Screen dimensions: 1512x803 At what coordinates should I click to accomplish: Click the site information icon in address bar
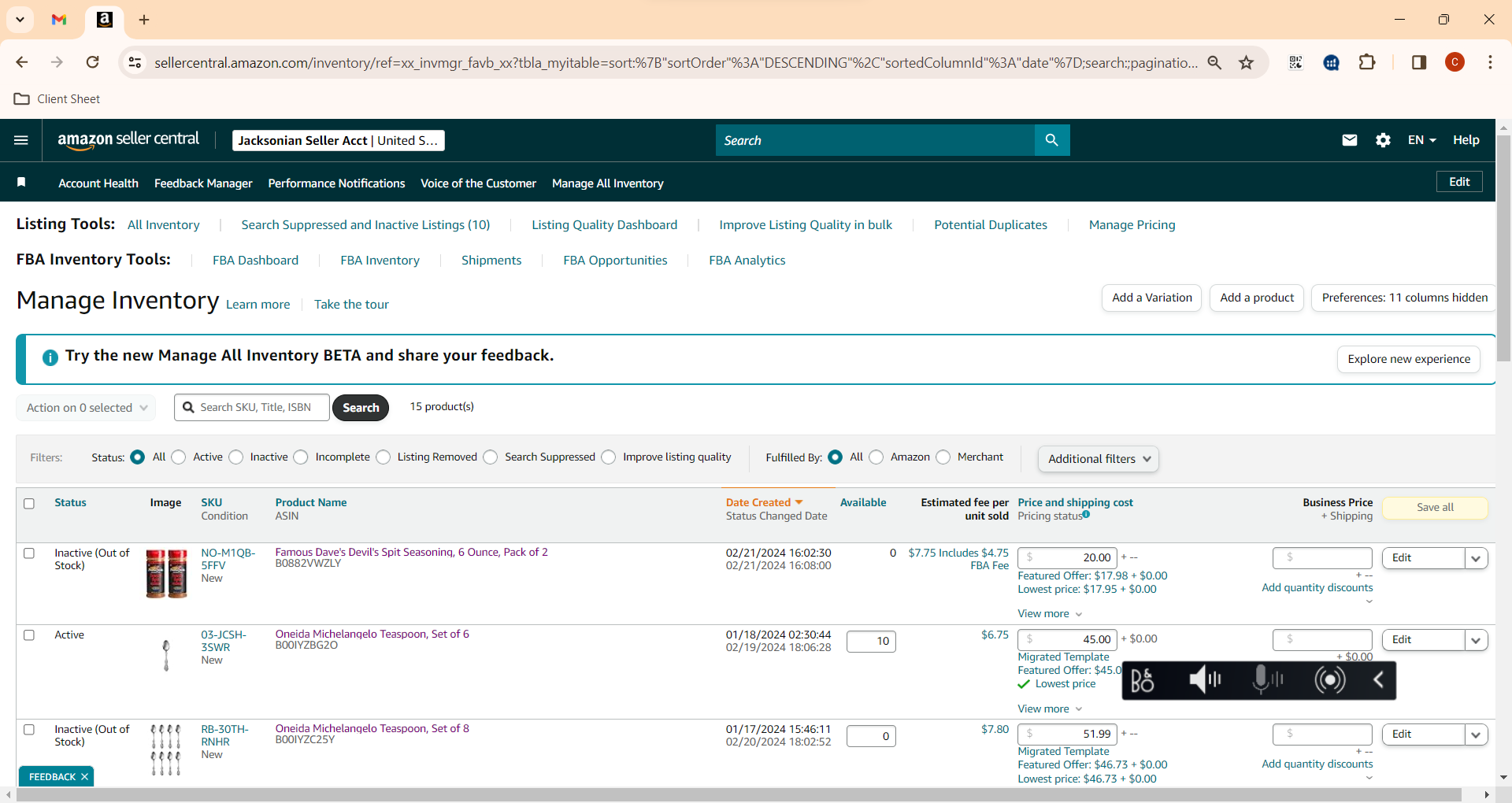[135, 62]
